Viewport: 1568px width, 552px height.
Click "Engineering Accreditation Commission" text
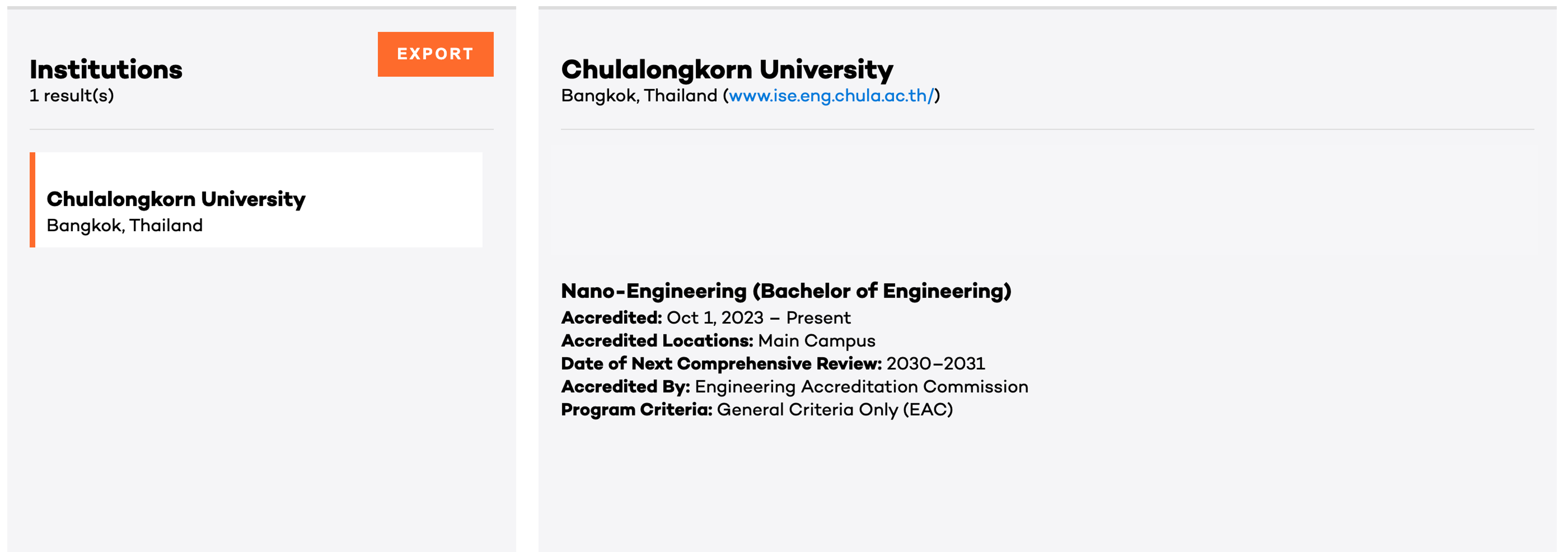861,386
